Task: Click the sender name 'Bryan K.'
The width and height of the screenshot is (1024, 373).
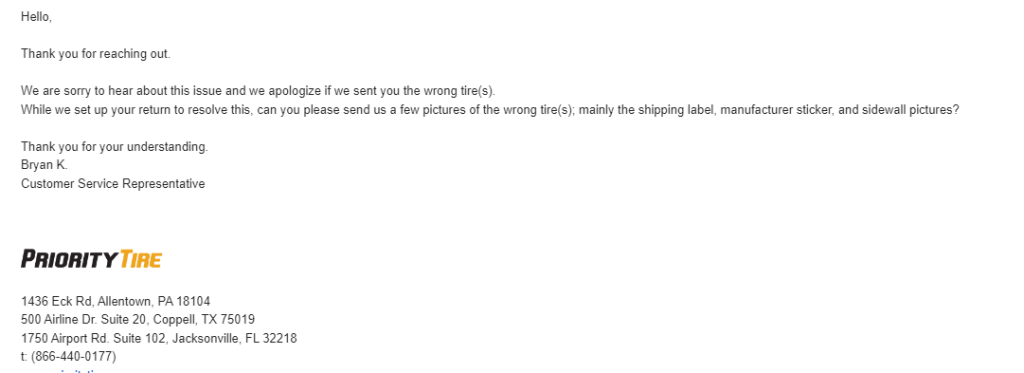Action: tap(44, 165)
